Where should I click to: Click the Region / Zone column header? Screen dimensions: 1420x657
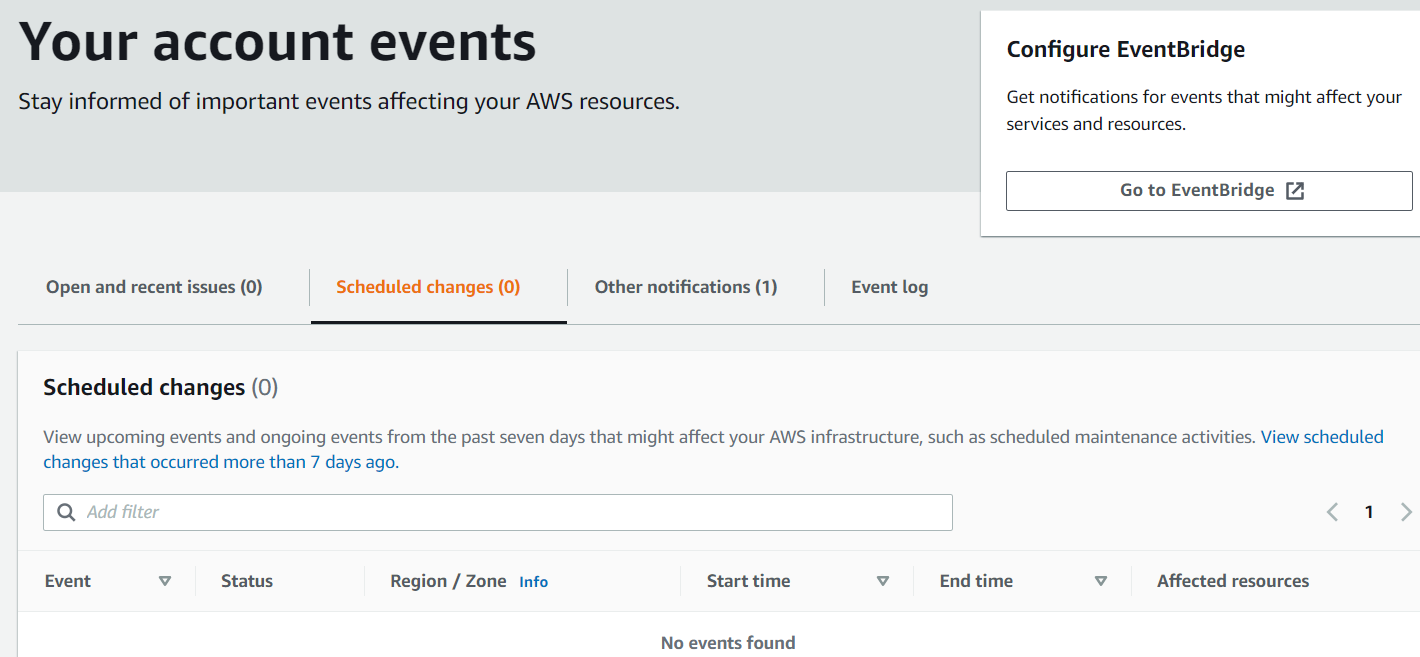448,581
